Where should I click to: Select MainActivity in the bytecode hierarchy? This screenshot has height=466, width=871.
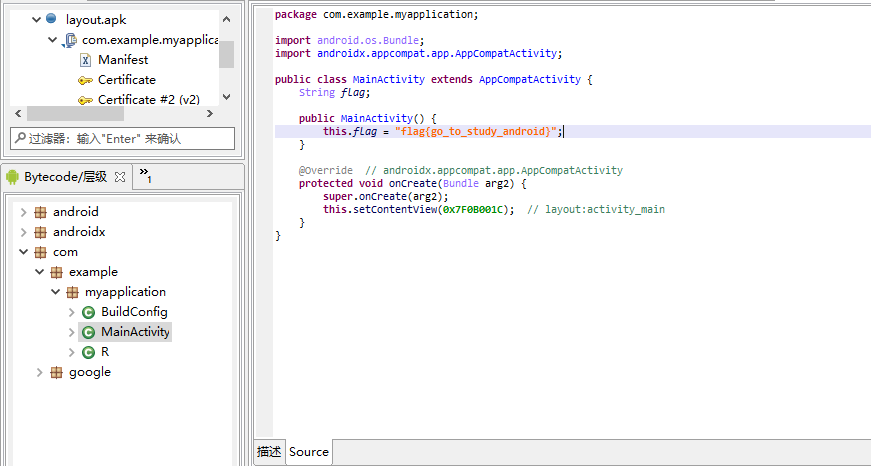click(x=135, y=332)
